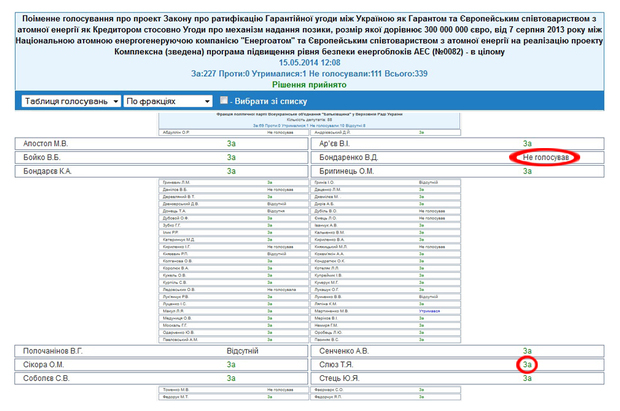Click the vote date 15.05.2014 12:08
The image size is (620, 411).
tap(309, 60)
